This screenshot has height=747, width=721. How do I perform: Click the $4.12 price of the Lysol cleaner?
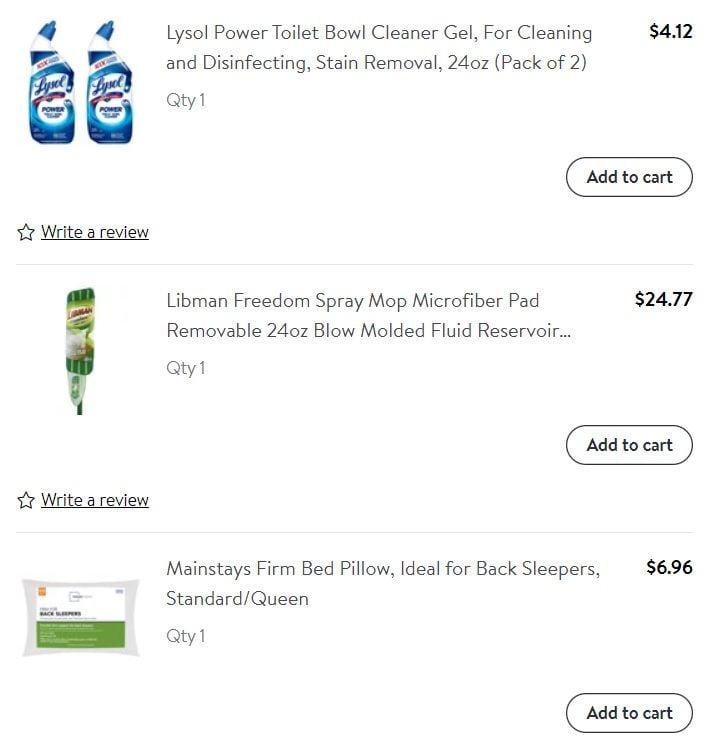[x=670, y=31]
